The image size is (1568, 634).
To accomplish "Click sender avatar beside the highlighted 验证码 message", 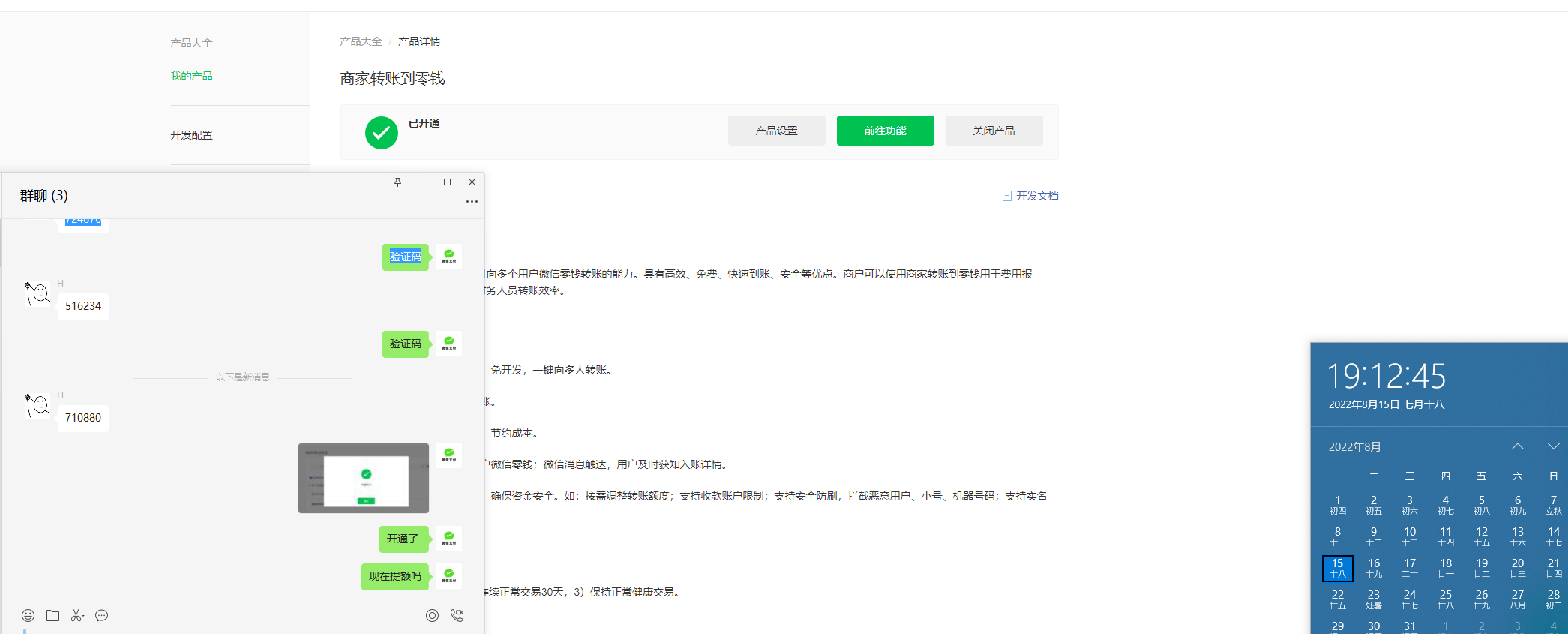I will click(449, 256).
